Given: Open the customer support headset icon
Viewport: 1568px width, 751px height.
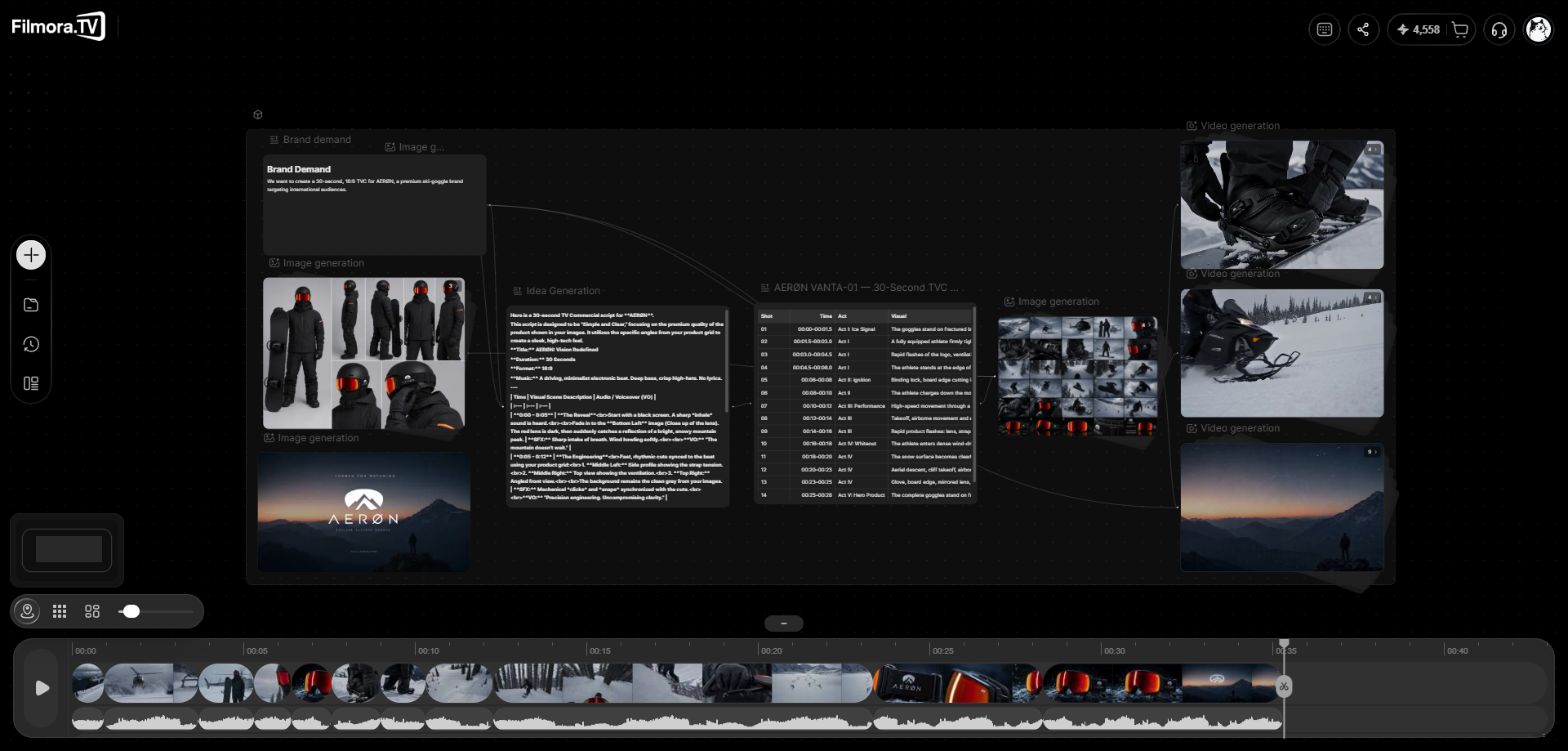Looking at the screenshot, I should coord(1499,29).
